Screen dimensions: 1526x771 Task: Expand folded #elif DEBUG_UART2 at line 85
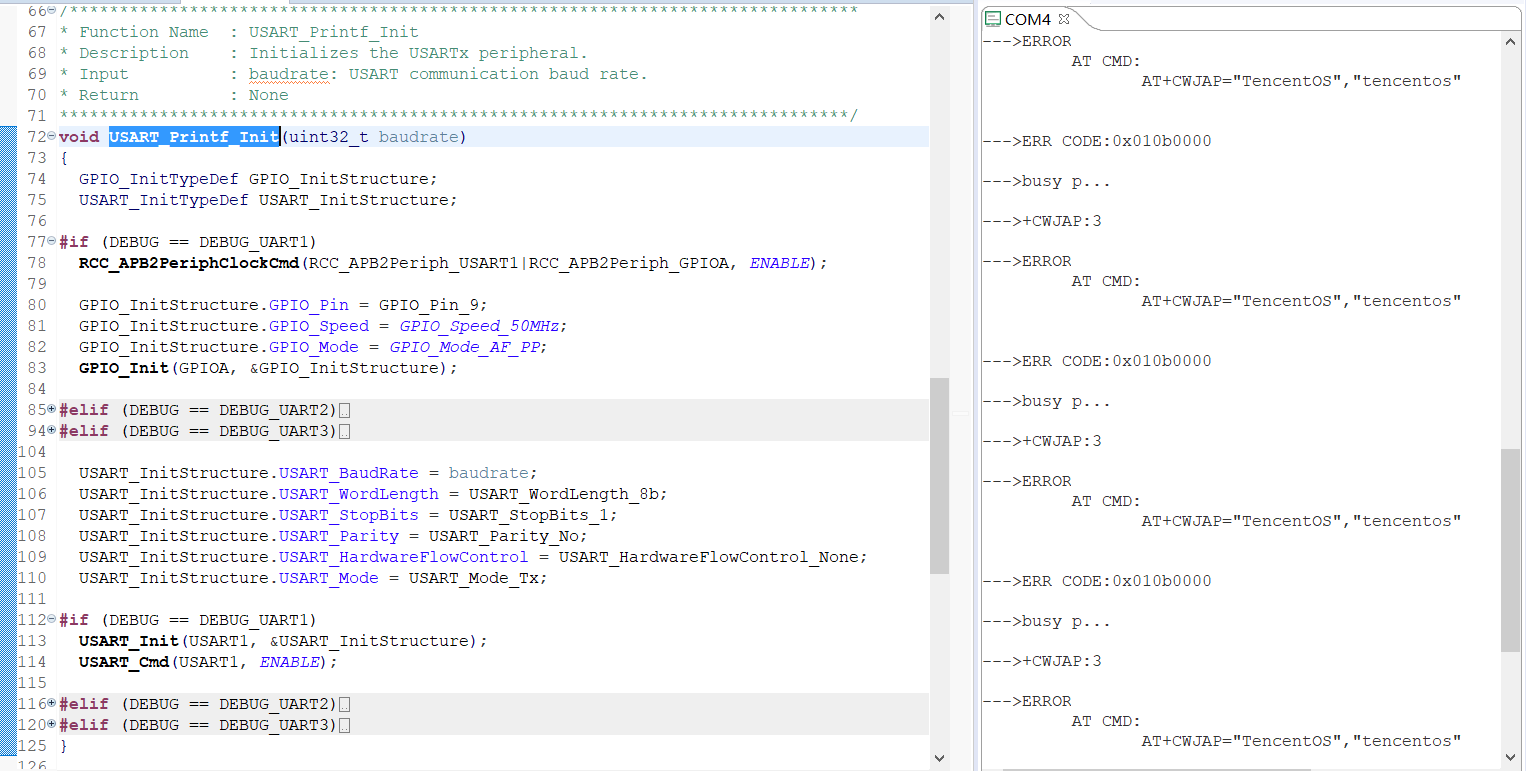(52, 410)
